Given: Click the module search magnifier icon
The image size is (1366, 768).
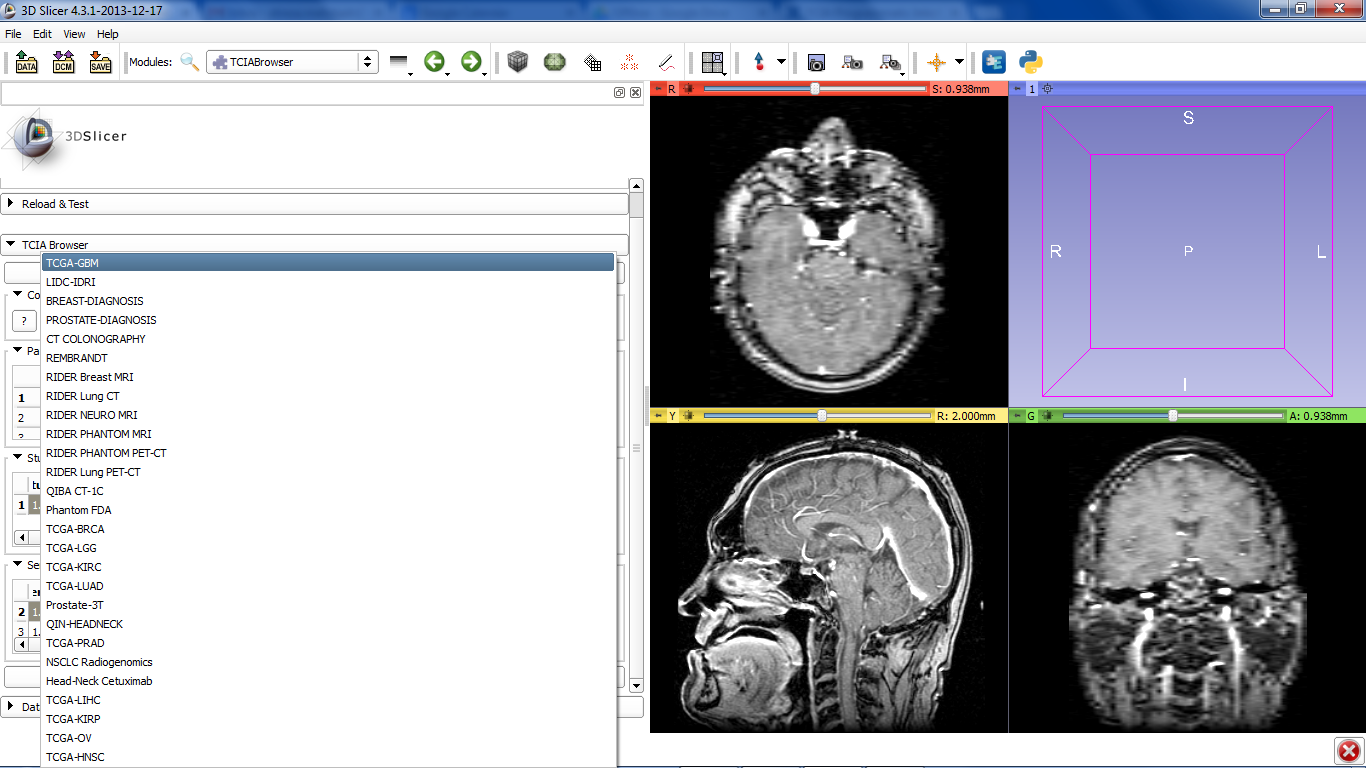Looking at the screenshot, I should click(x=189, y=62).
